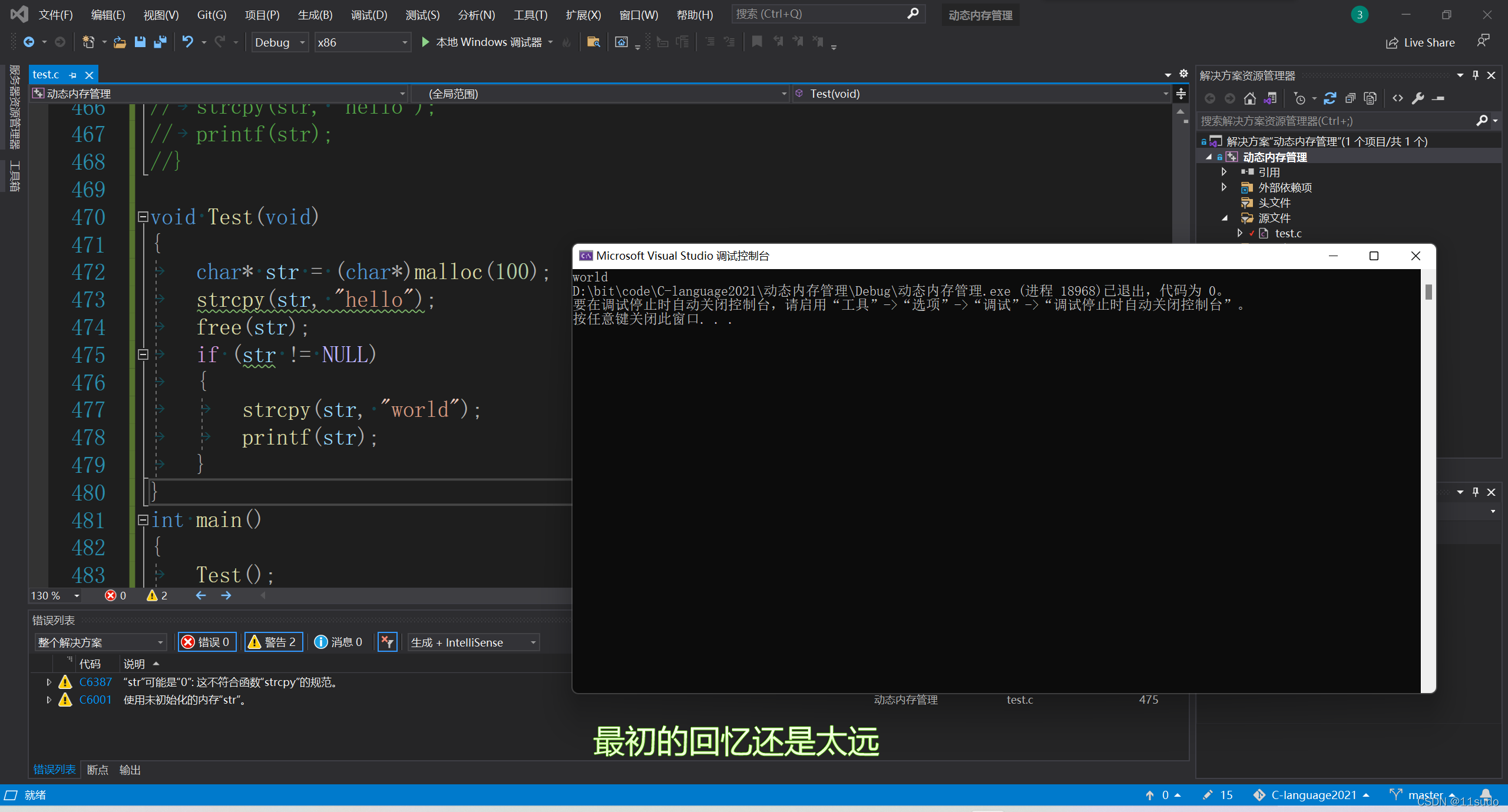1508x812 pixels.
Task: Click the Save All toolbar icon
Action: click(x=160, y=42)
